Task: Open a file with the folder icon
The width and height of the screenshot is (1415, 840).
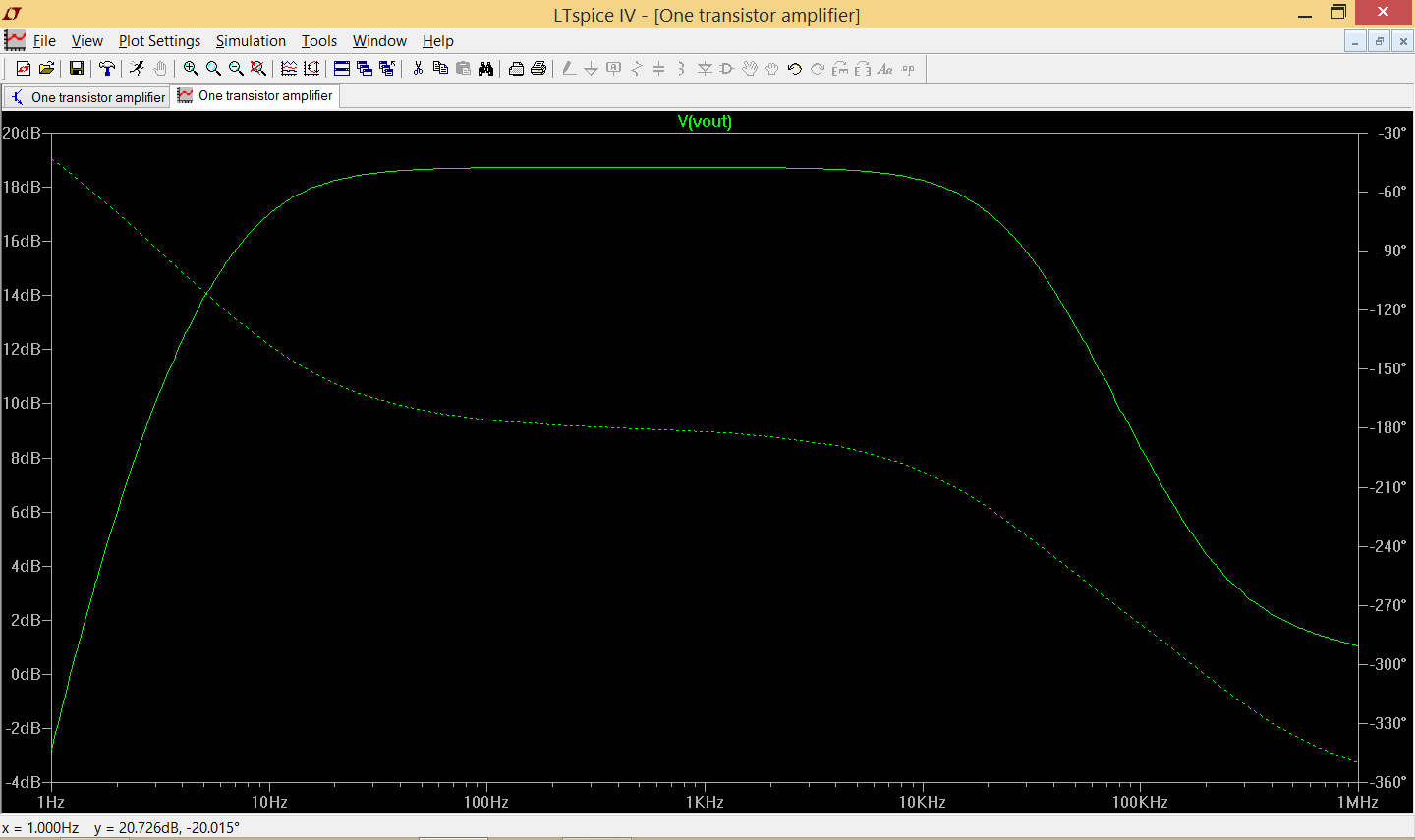Action: point(46,68)
